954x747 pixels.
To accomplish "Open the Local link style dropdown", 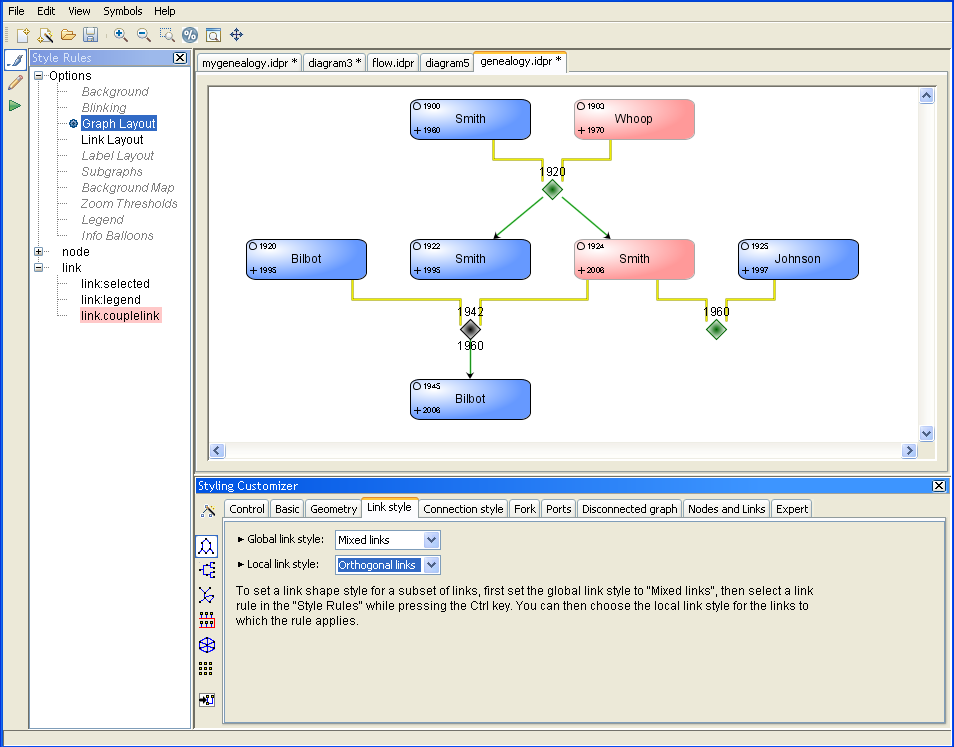I will (x=431, y=565).
